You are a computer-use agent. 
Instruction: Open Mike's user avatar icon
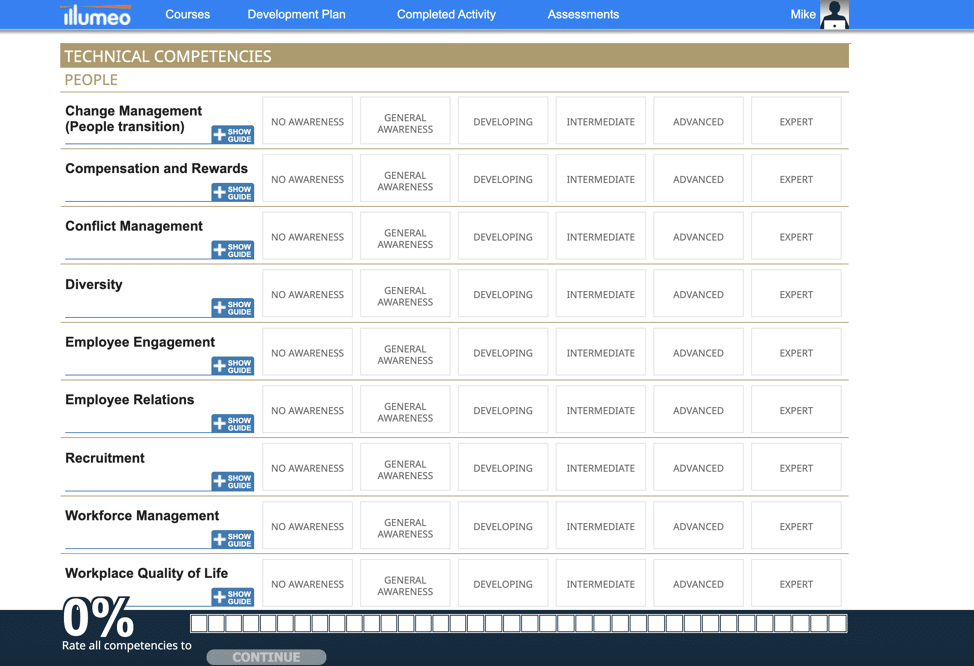click(833, 15)
